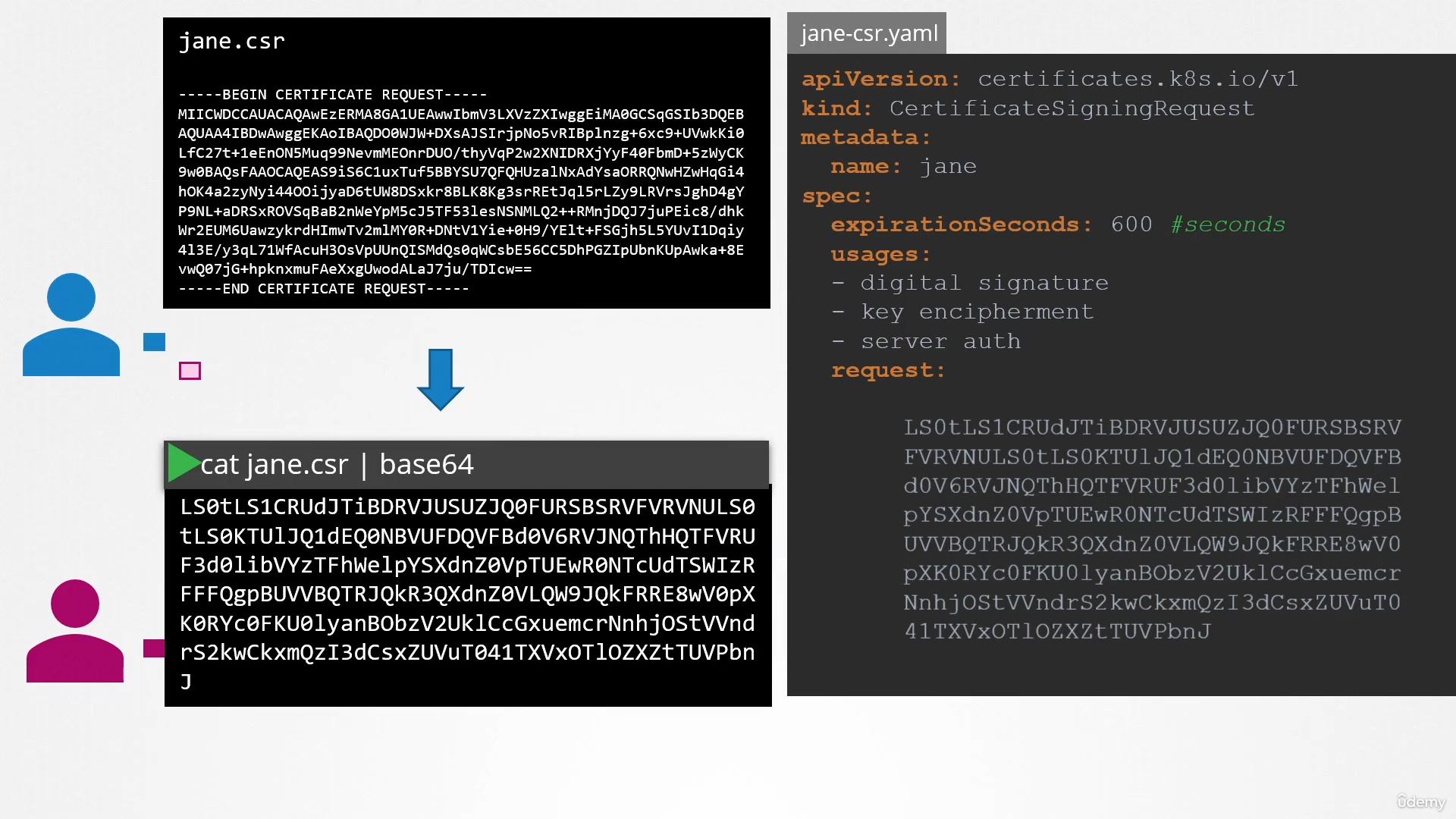
Task: Select the key encipherment usage entry
Action: pos(962,312)
